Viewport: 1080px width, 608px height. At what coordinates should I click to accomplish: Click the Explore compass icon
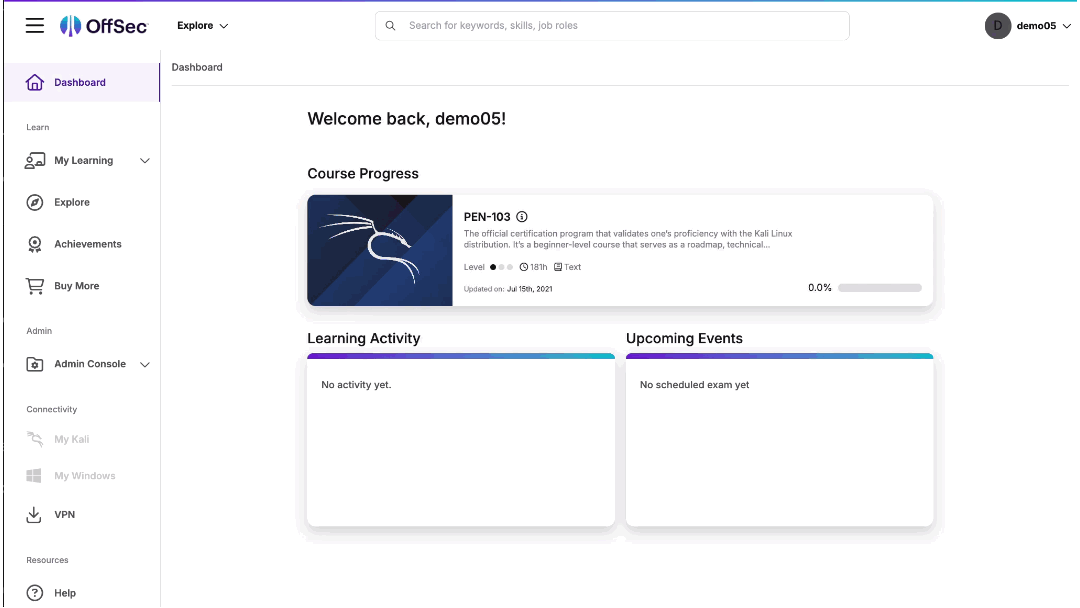click(34, 202)
